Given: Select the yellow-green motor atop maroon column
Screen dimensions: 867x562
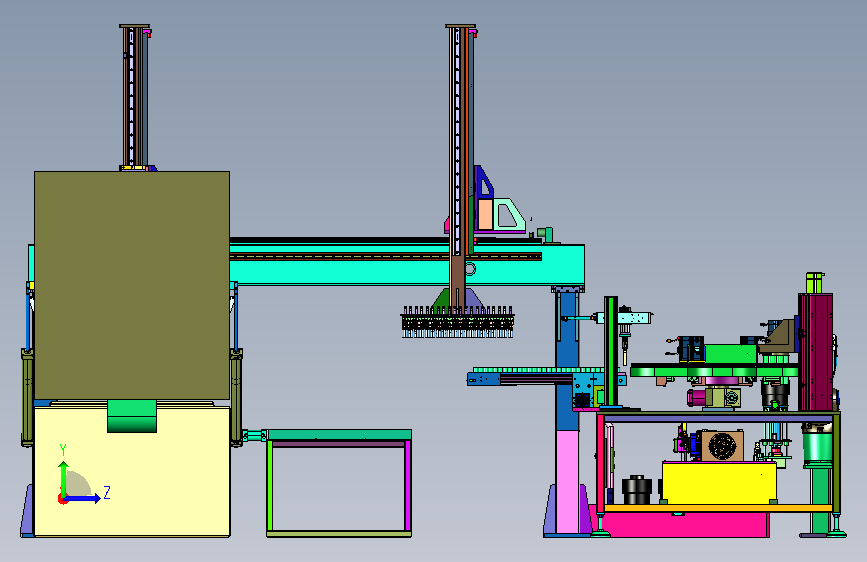Looking at the screenshot, I should tap(814, 283).
